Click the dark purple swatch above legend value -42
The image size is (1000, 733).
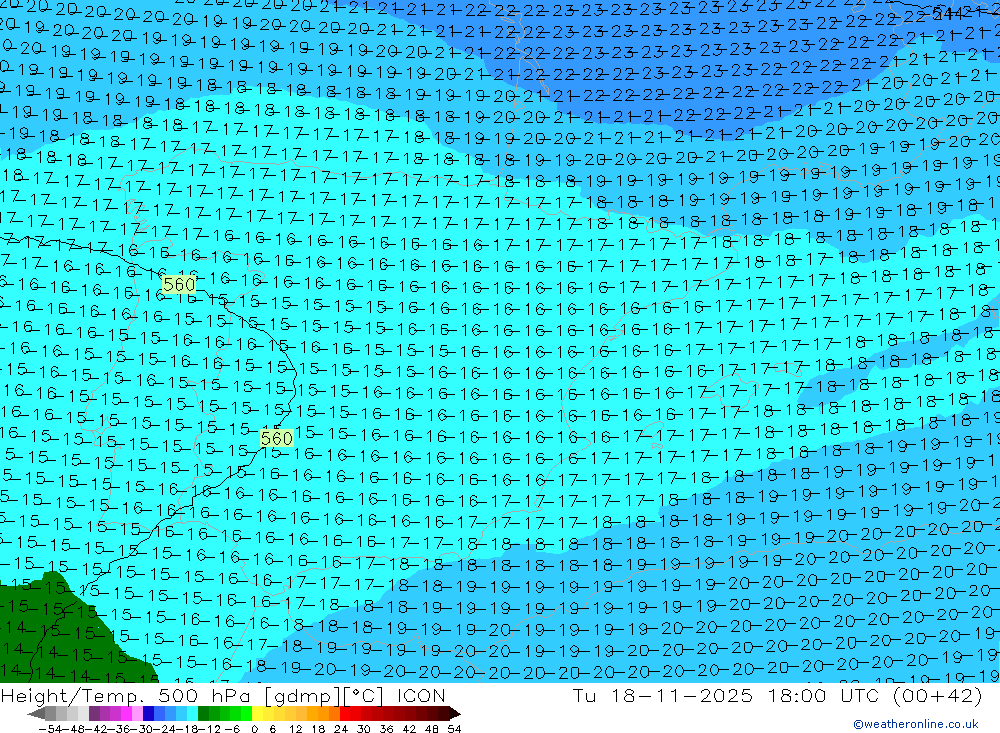(94, 713)
